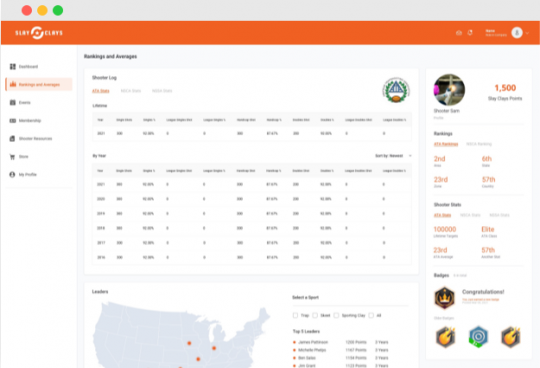Open the Dashboard sidebar icon
Viewport: 540px width, 368px height.
[x=13, y=66]
